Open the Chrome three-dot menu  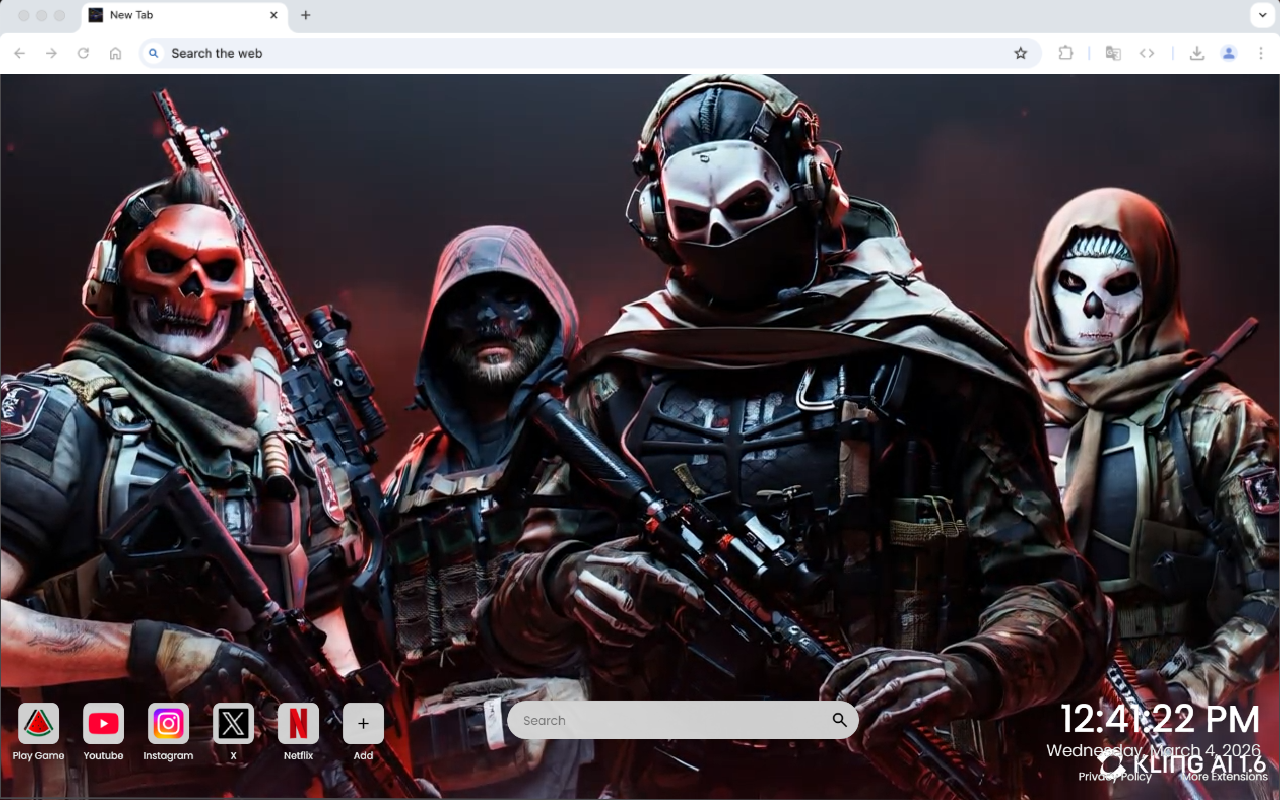click(1261, 53)
